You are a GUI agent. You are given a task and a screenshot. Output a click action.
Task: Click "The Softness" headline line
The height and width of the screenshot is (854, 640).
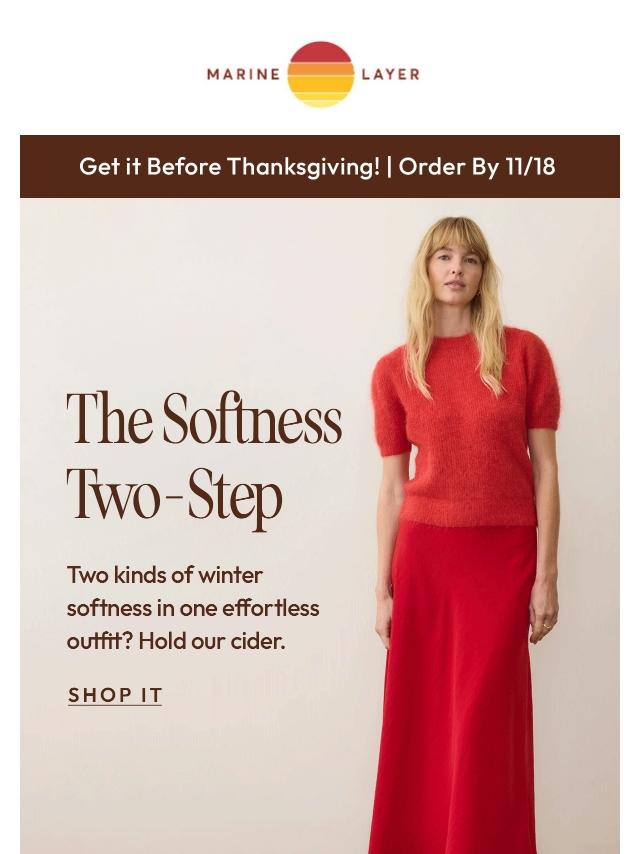point(204,418)
